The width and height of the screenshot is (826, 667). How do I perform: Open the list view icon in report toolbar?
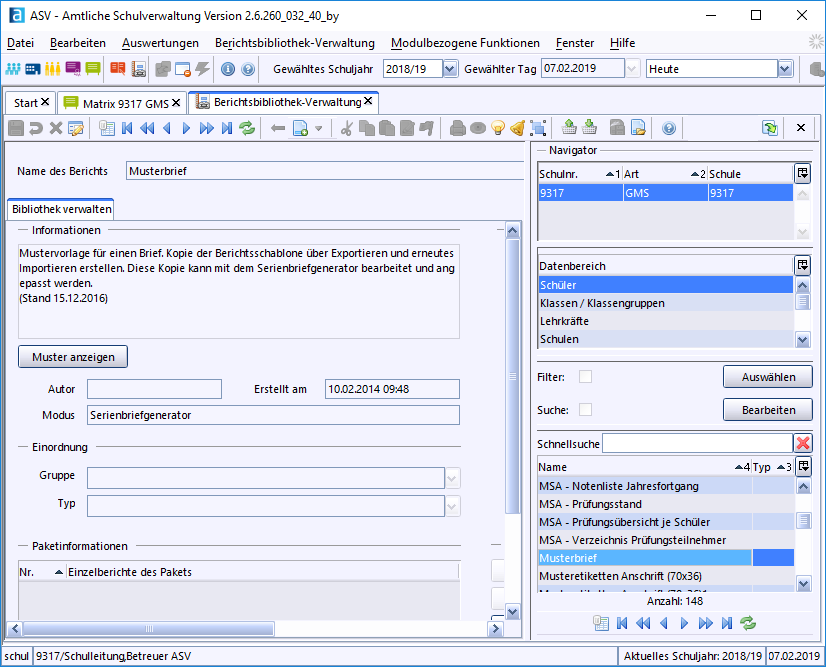click(107, 128)
